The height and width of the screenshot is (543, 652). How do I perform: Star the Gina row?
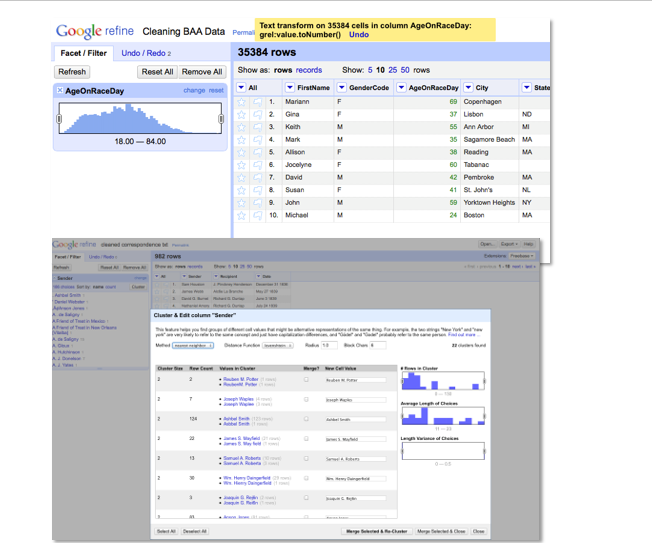point(241,114)
